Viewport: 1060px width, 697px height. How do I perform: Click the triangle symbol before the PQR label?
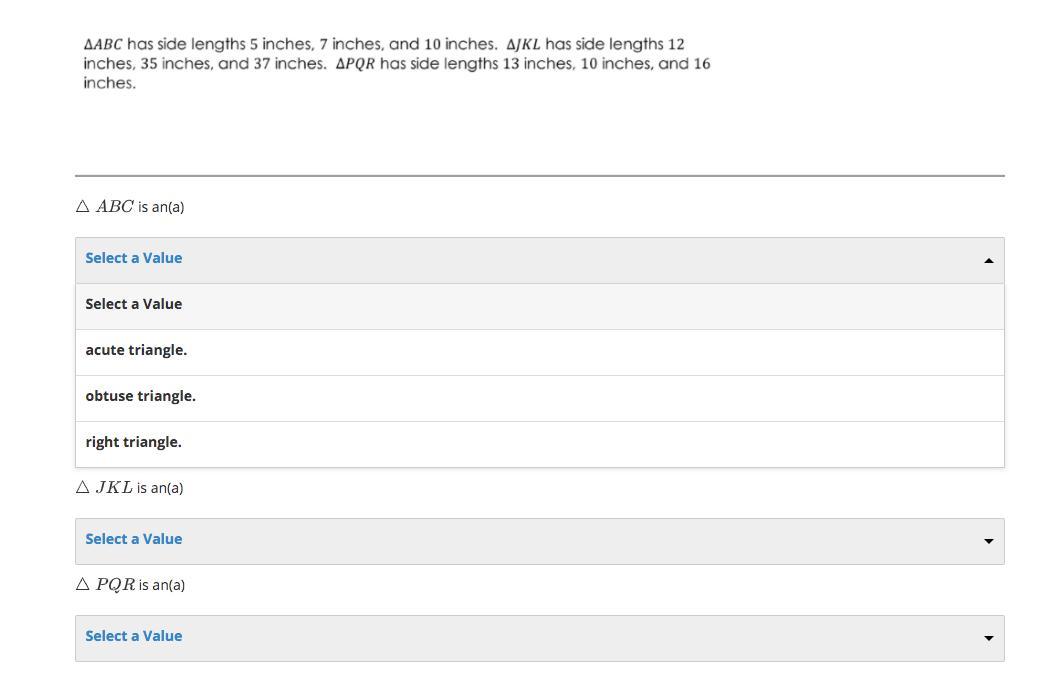pos(83,585)
